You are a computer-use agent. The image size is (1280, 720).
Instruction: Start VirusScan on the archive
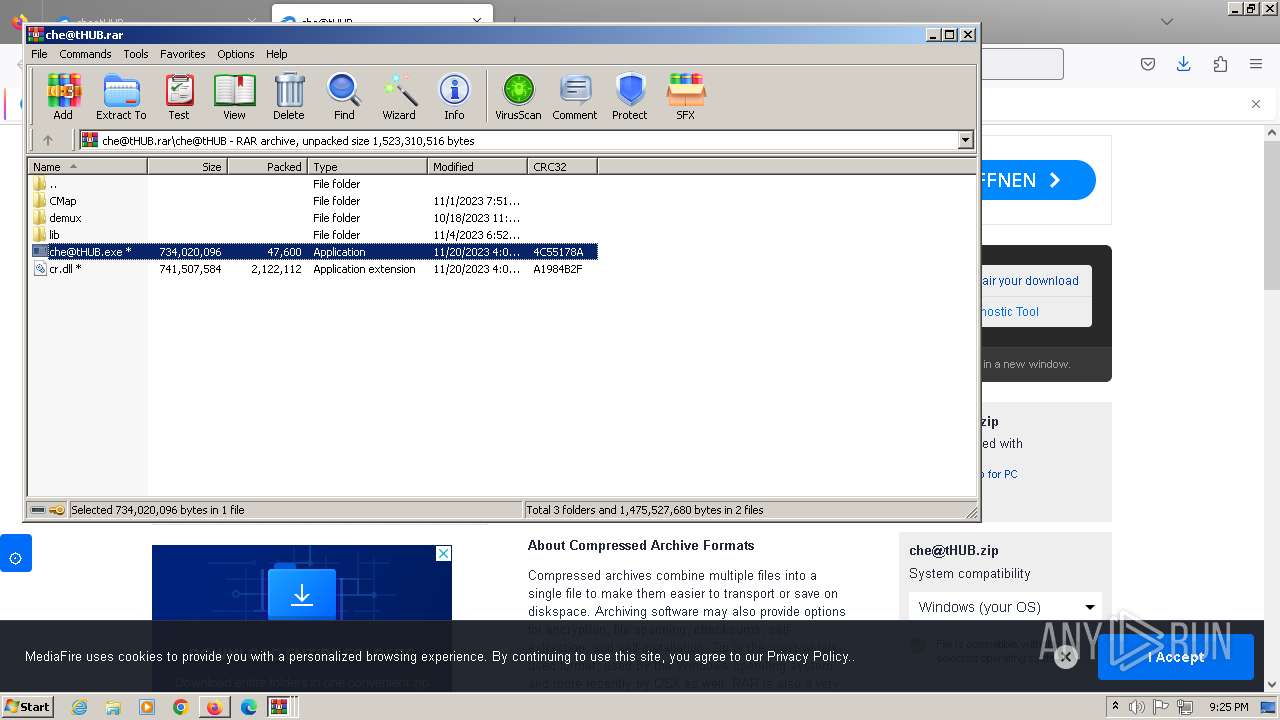(x=518, y=97)
